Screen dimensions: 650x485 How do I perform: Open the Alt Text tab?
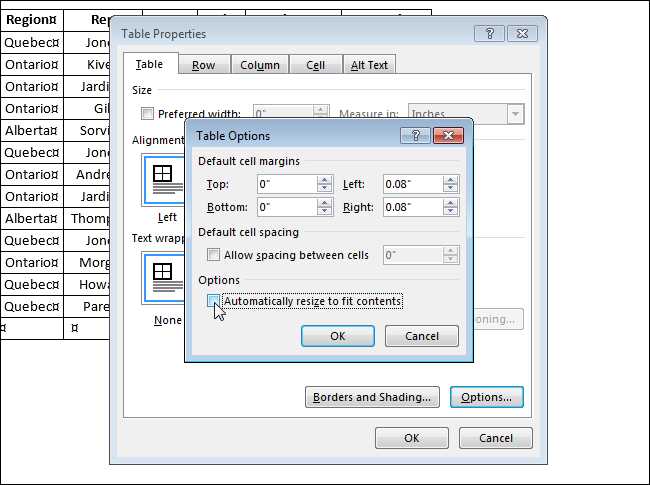(369, 65)
